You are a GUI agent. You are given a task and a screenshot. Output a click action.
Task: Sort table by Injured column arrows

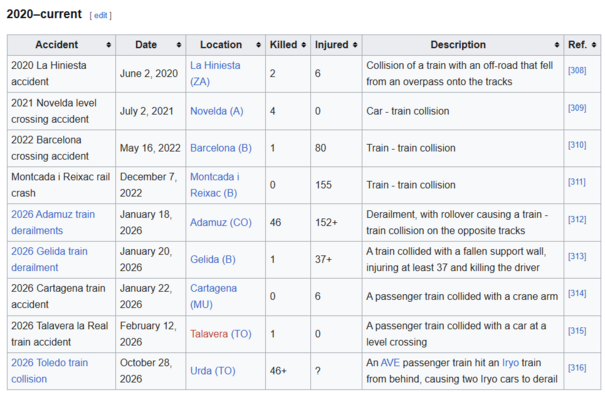tap(355, 45)
